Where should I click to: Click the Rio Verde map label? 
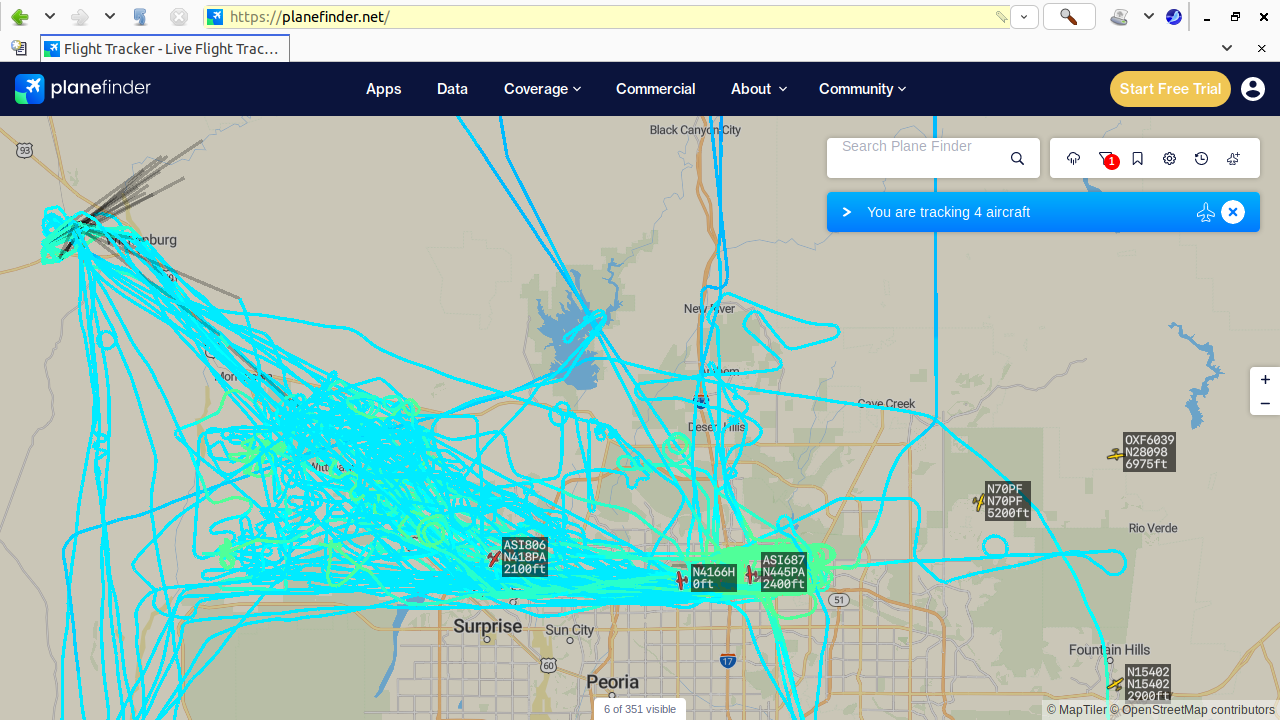(x=1153, y=528)
